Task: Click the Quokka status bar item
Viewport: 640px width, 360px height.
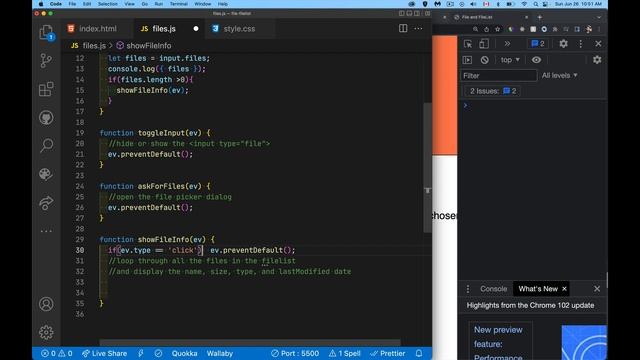Action: (184, 353)
